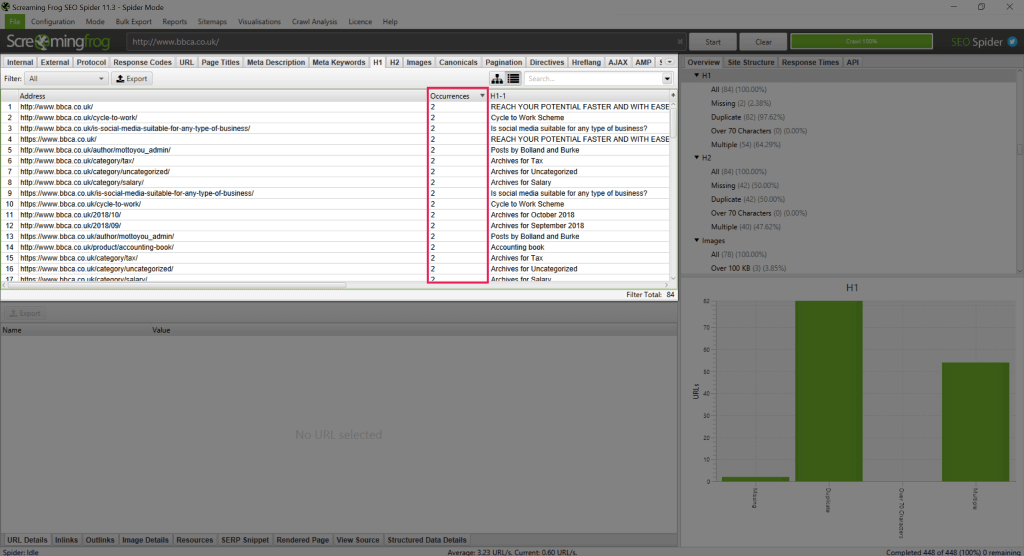1024x556 pixels.
Task: Select Images Over 100 KB entry
Action: [x=748, y=268]
